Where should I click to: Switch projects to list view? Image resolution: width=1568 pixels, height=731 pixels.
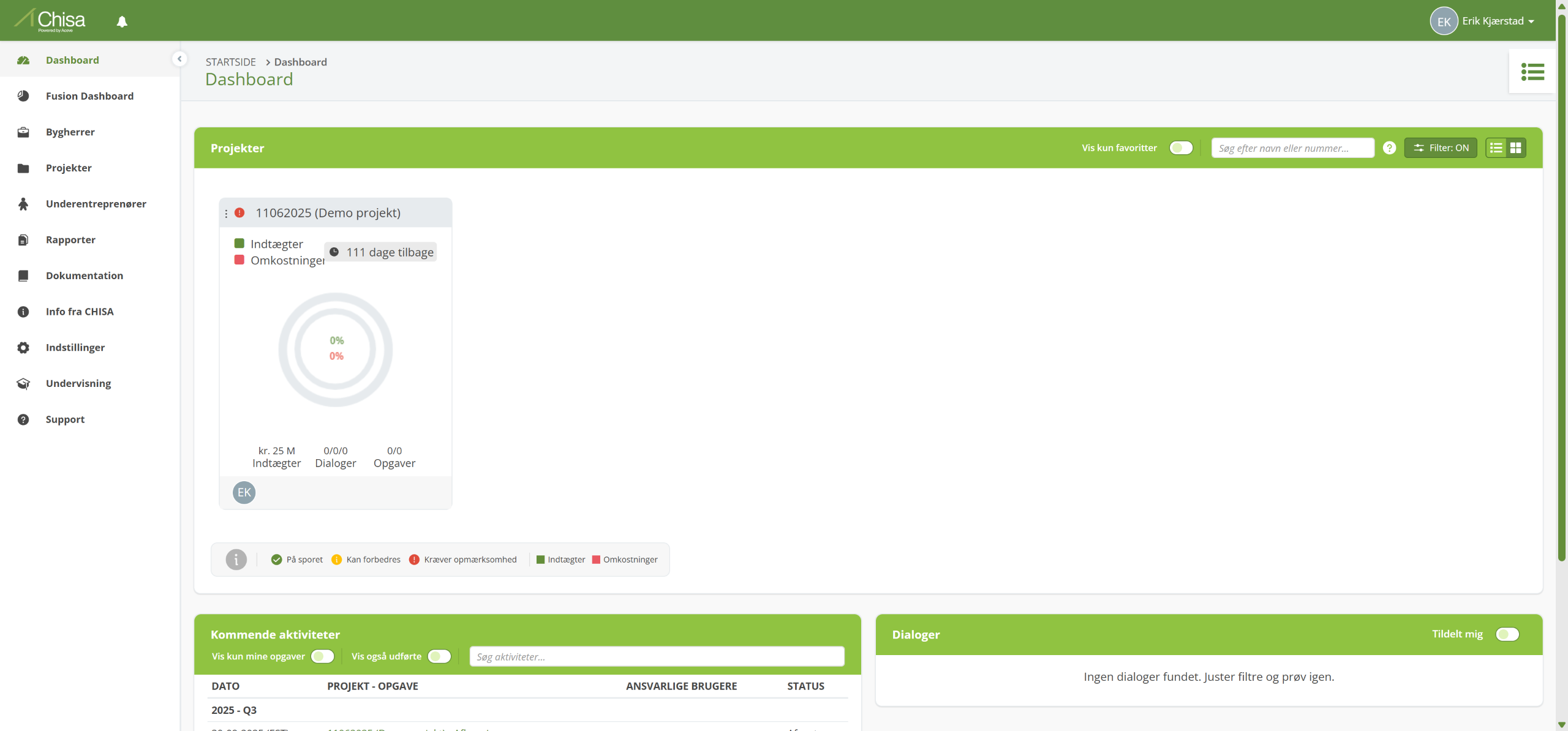1496,148
